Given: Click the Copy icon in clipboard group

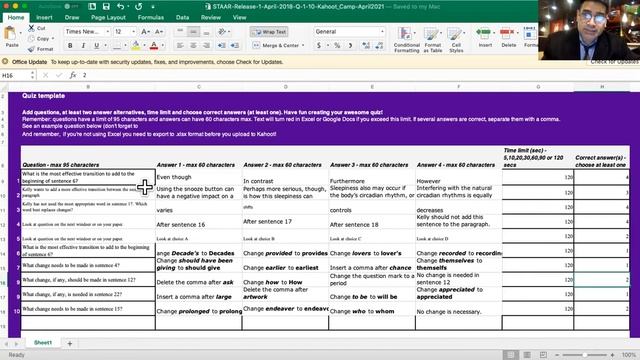Looking at the screenshot, I should (x=31, y=39).
